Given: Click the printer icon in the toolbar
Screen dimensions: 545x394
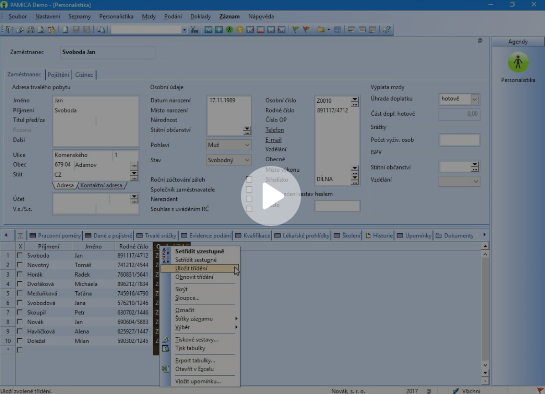Looking at the screenshot, I should [x=31, y=30].
